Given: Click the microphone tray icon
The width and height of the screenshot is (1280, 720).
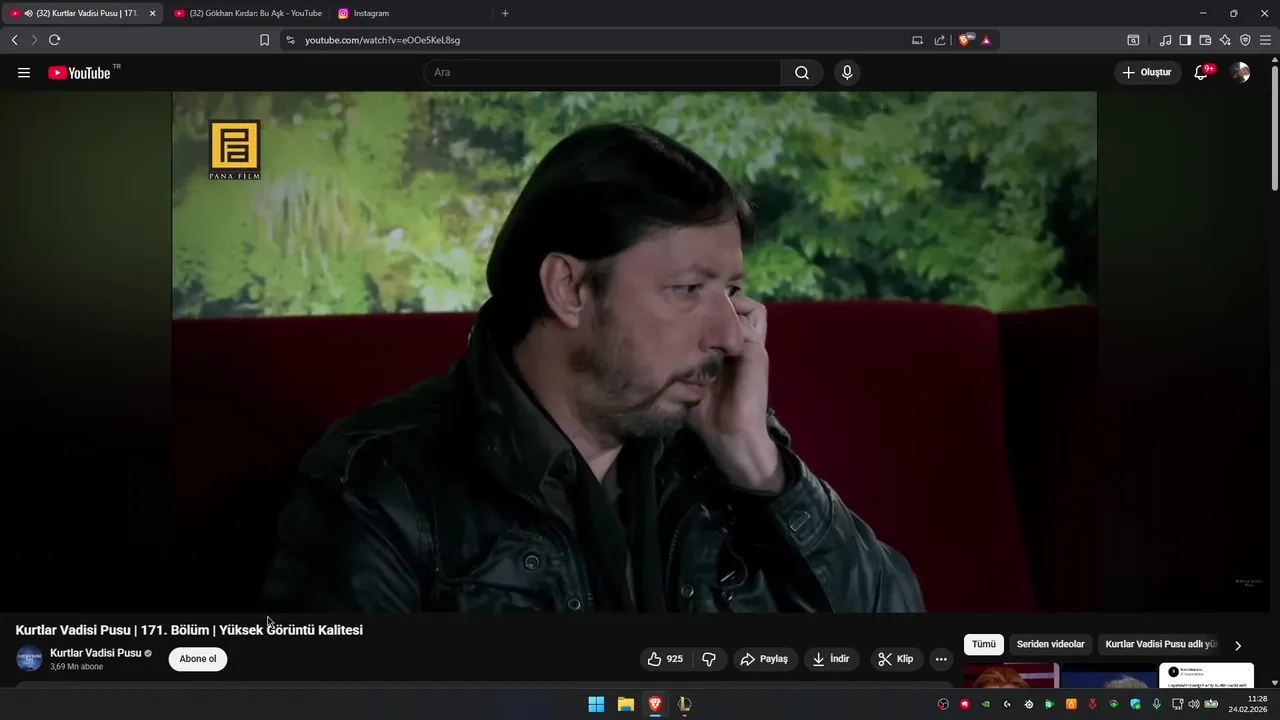Looking at the screenshot, I should tap(1156, 704).
